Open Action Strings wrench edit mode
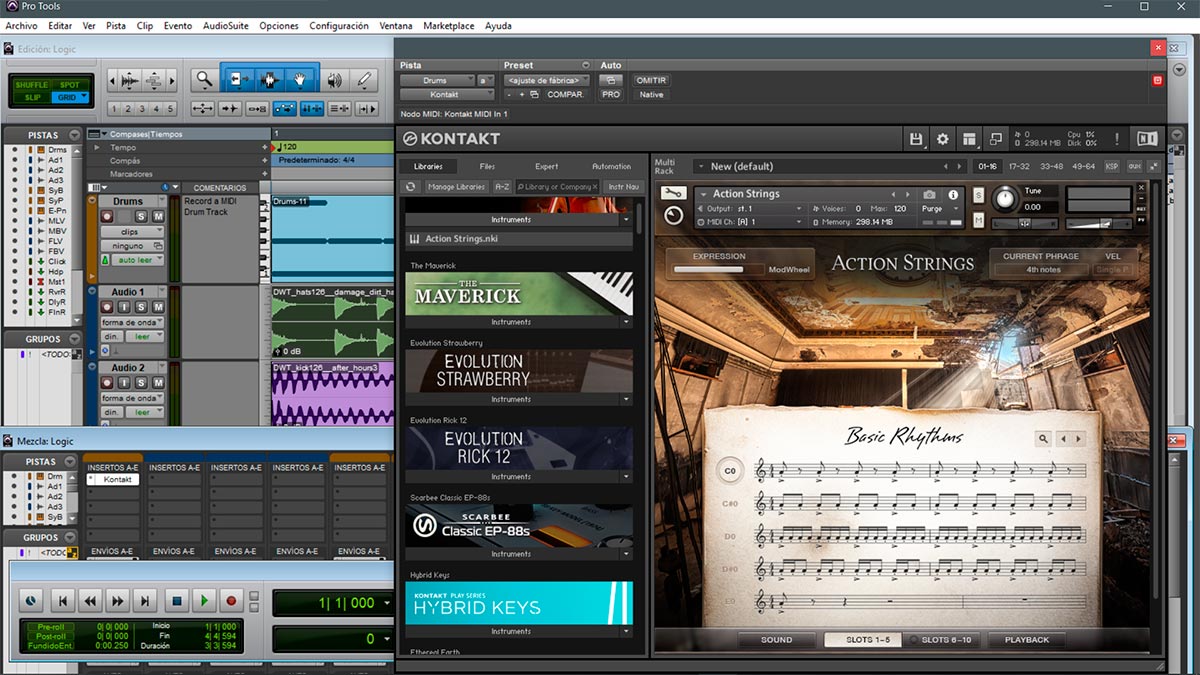 673,193
